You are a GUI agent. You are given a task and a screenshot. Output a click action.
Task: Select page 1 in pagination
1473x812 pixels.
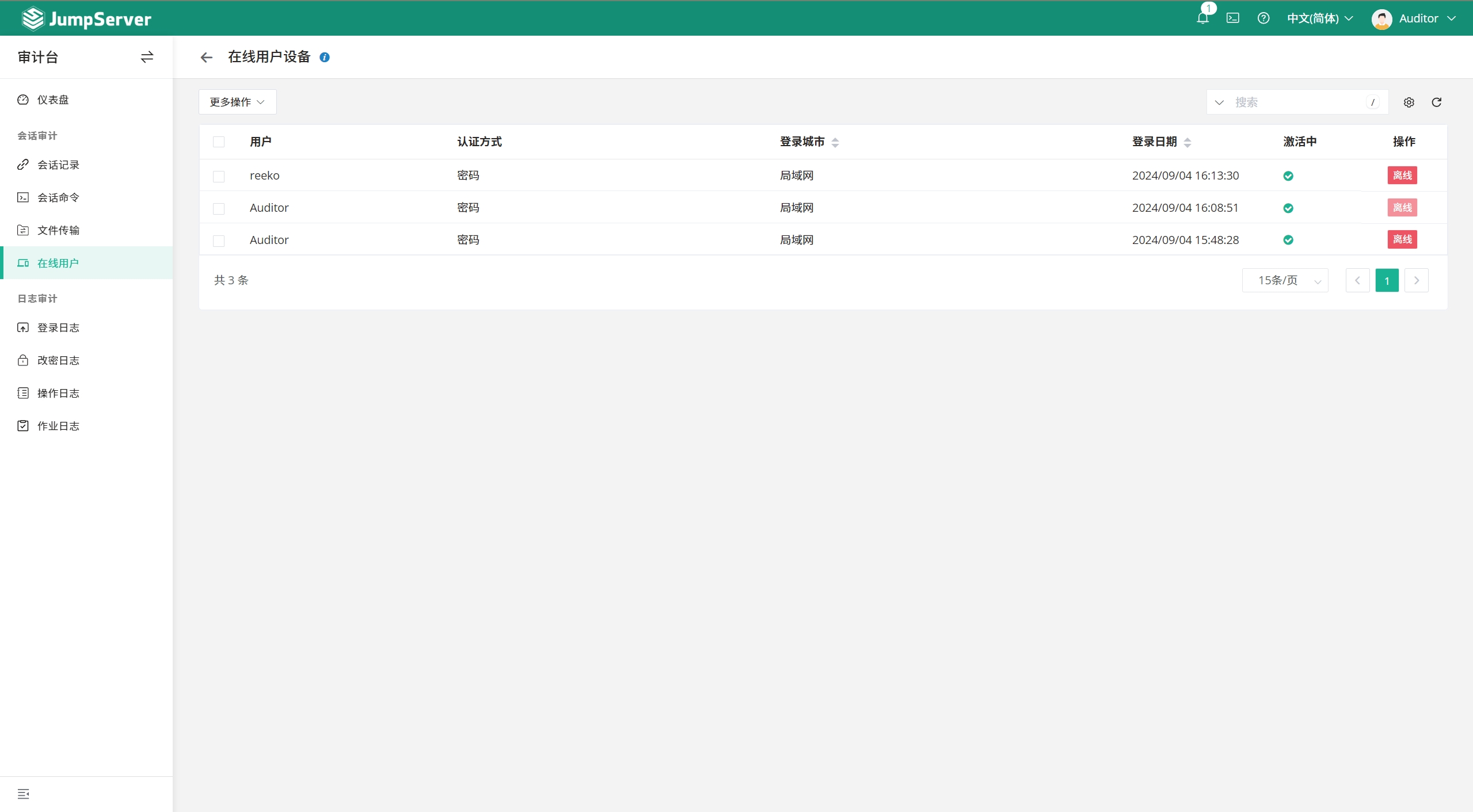click(1387, 280)
